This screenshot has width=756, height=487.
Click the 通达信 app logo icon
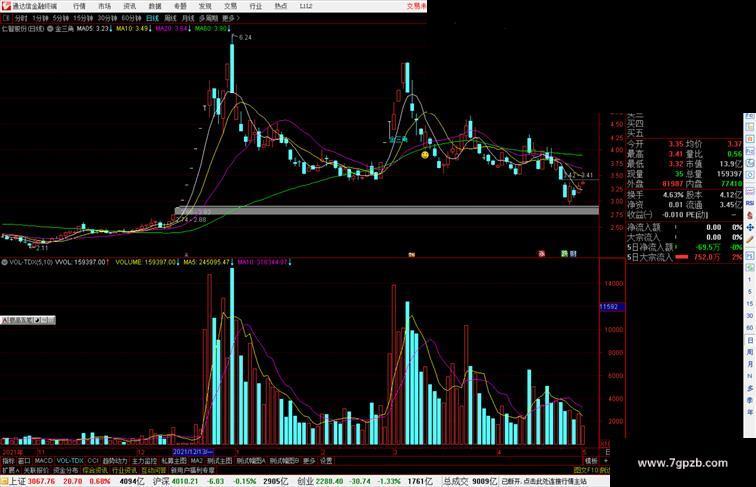[6, 6]
